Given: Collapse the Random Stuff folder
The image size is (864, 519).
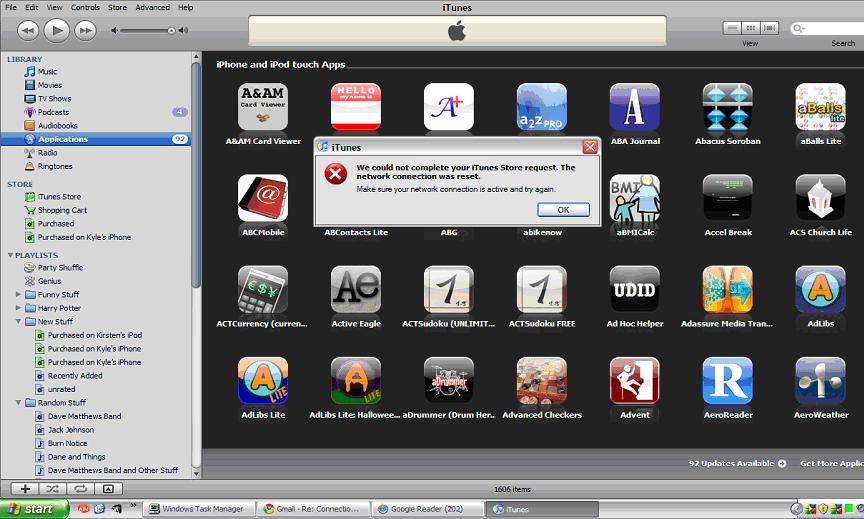Looking at the screenshot, I should pyautogui.click(x=18, y=402).
